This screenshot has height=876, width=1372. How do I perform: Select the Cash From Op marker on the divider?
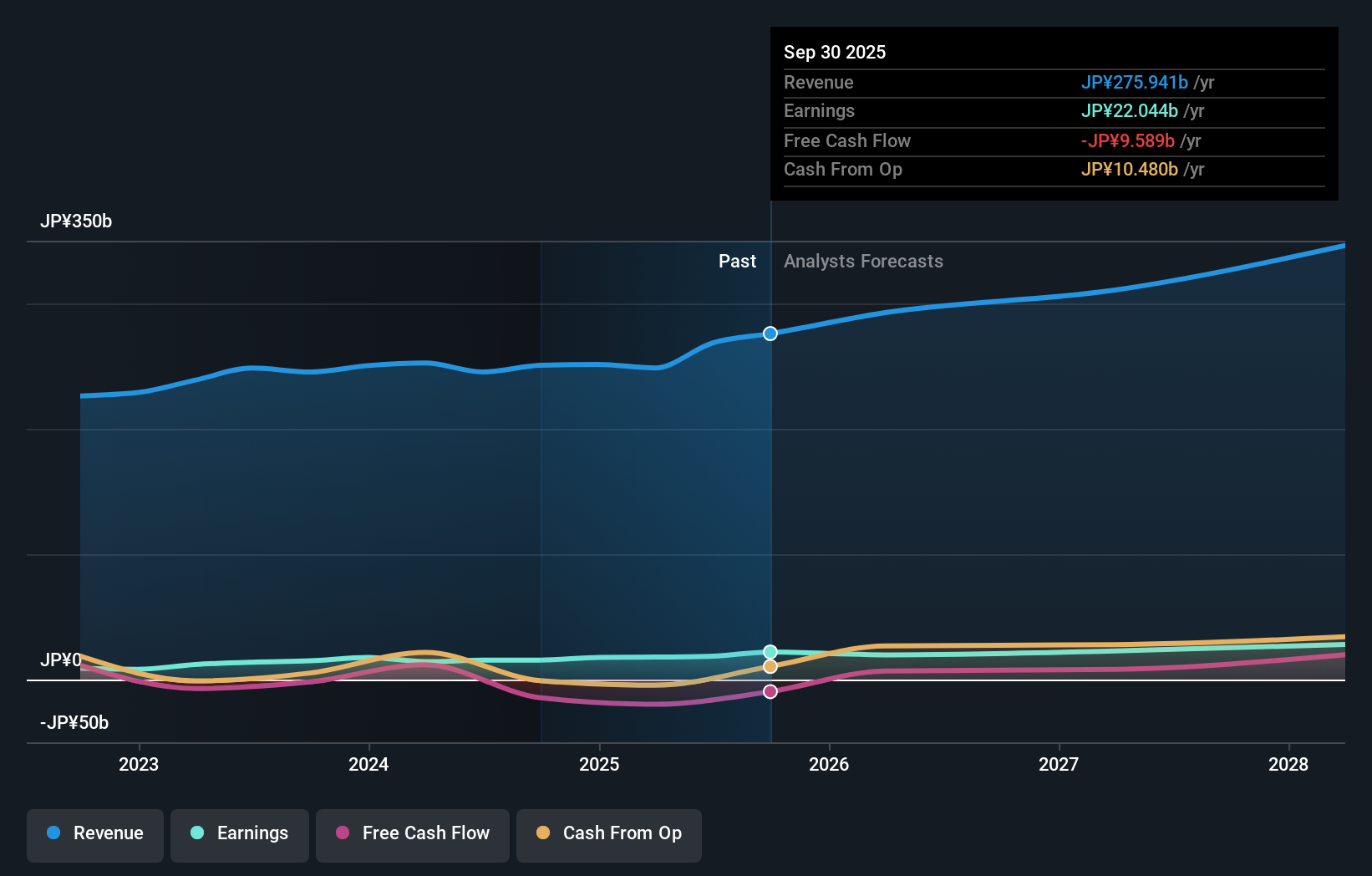[x=770, y=666]
